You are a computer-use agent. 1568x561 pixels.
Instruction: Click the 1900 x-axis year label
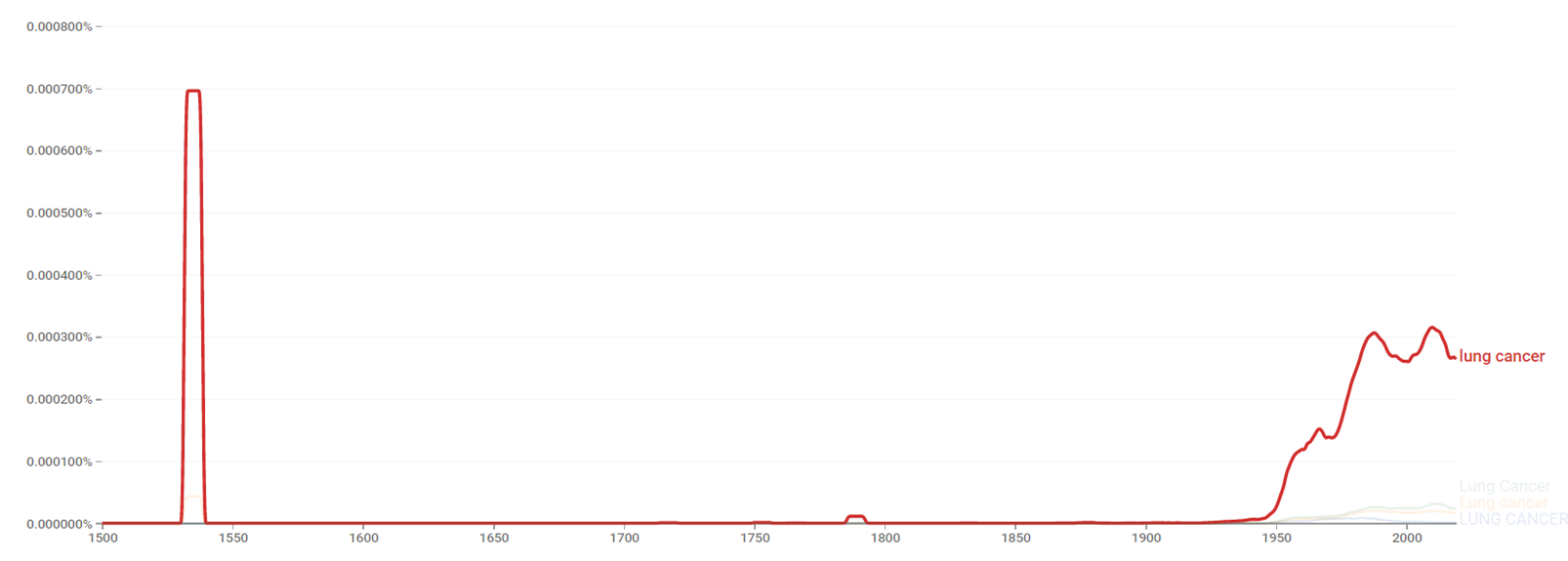click(x=1146, y=538)
